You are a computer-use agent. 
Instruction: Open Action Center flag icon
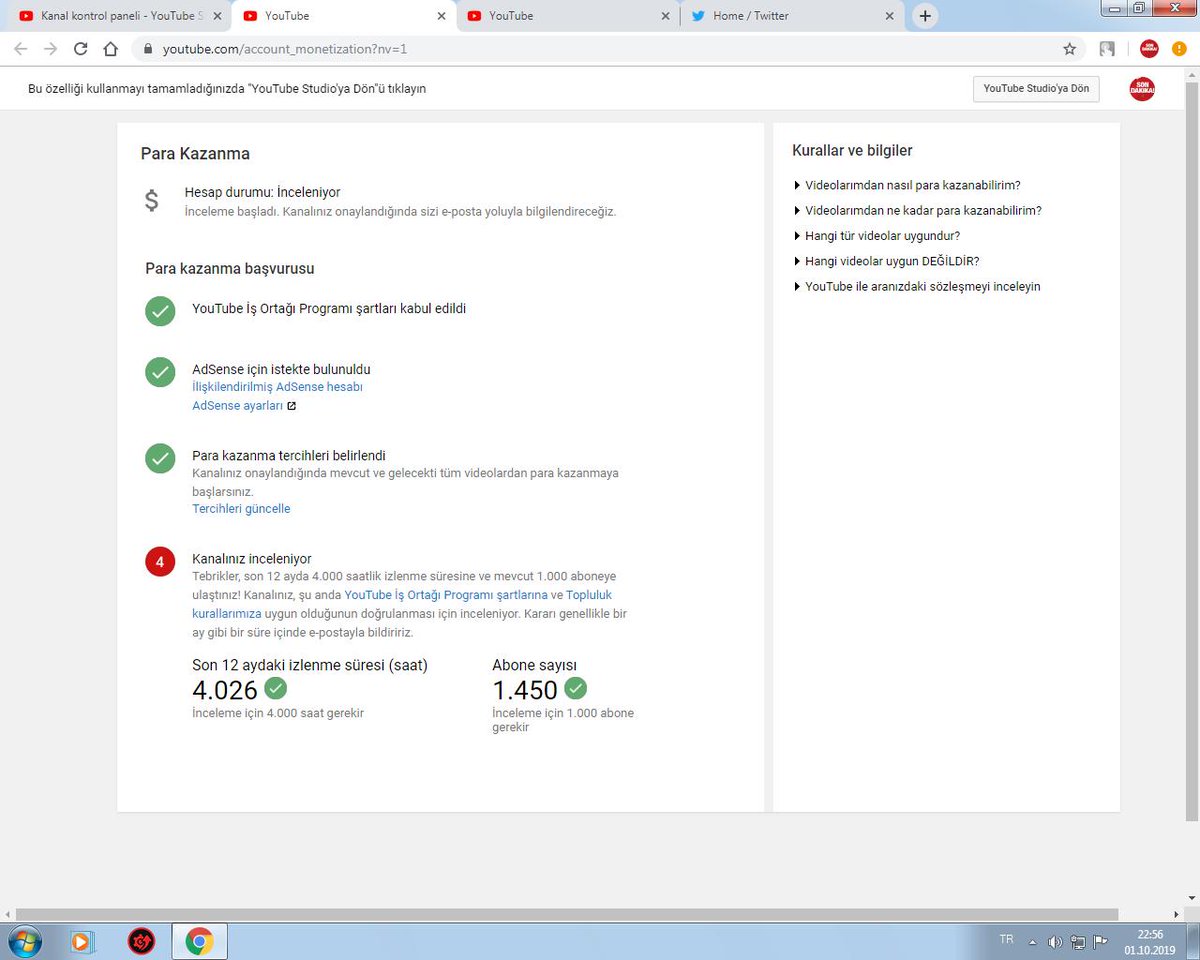tap(1101, 941)
